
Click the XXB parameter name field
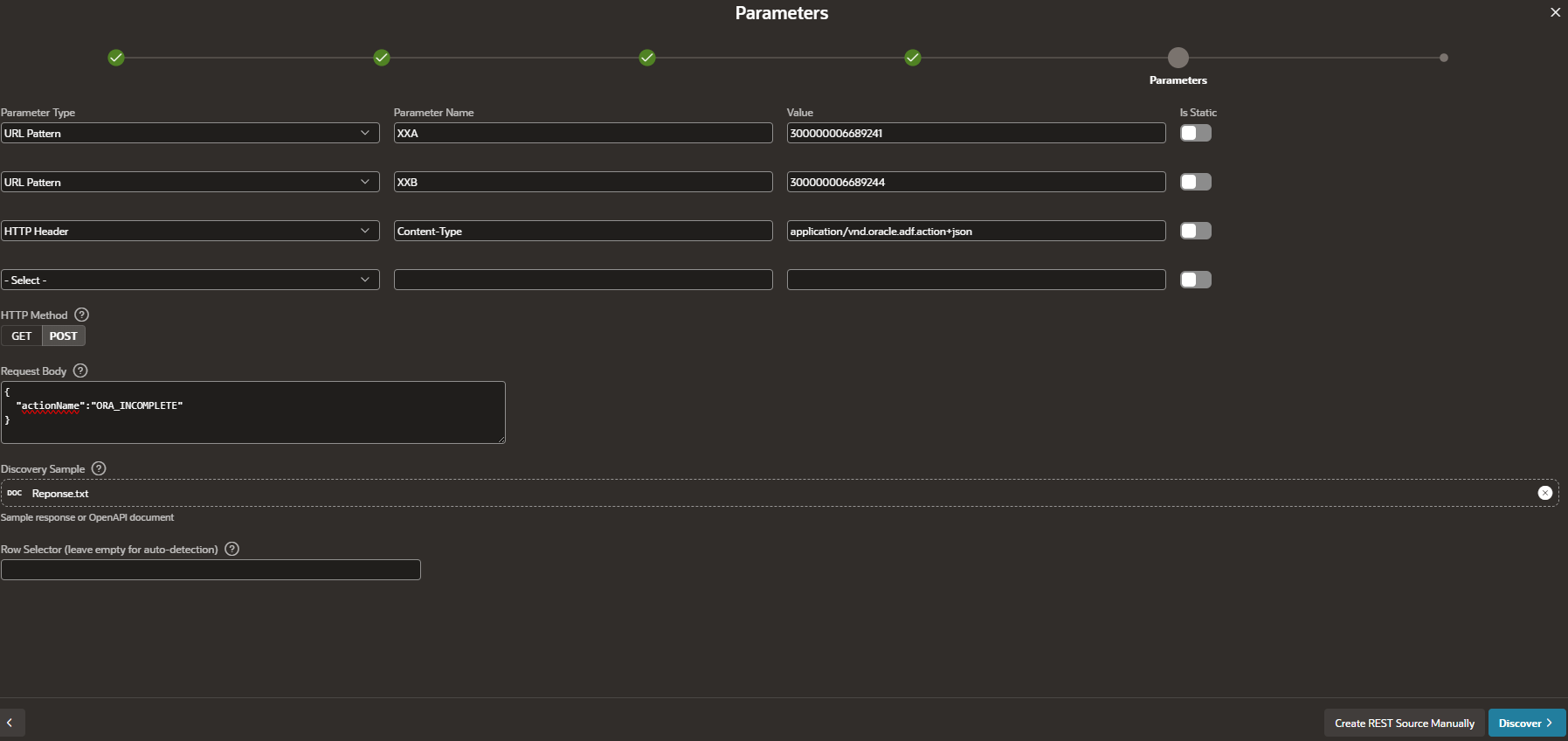click(x=584, y=182)
